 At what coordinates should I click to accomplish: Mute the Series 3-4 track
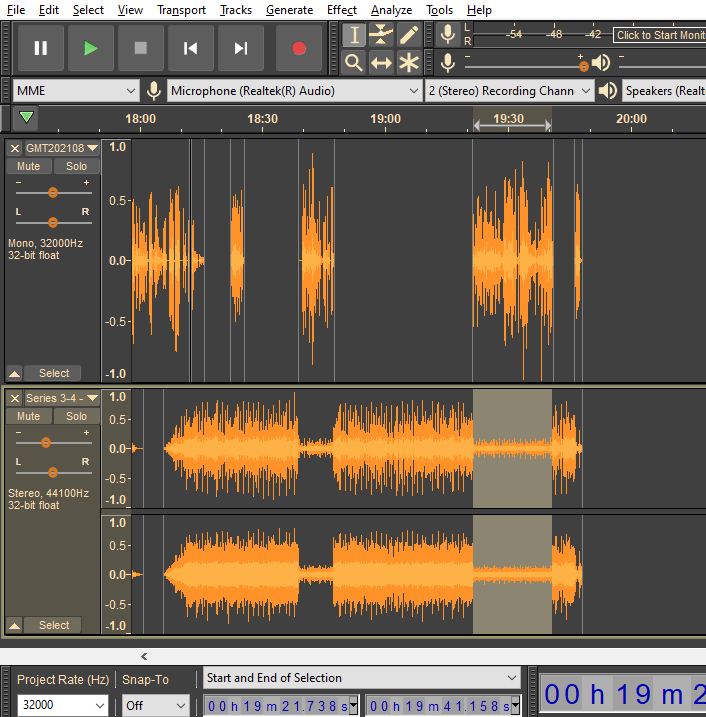pyautogui.click(x=29, y=416)
